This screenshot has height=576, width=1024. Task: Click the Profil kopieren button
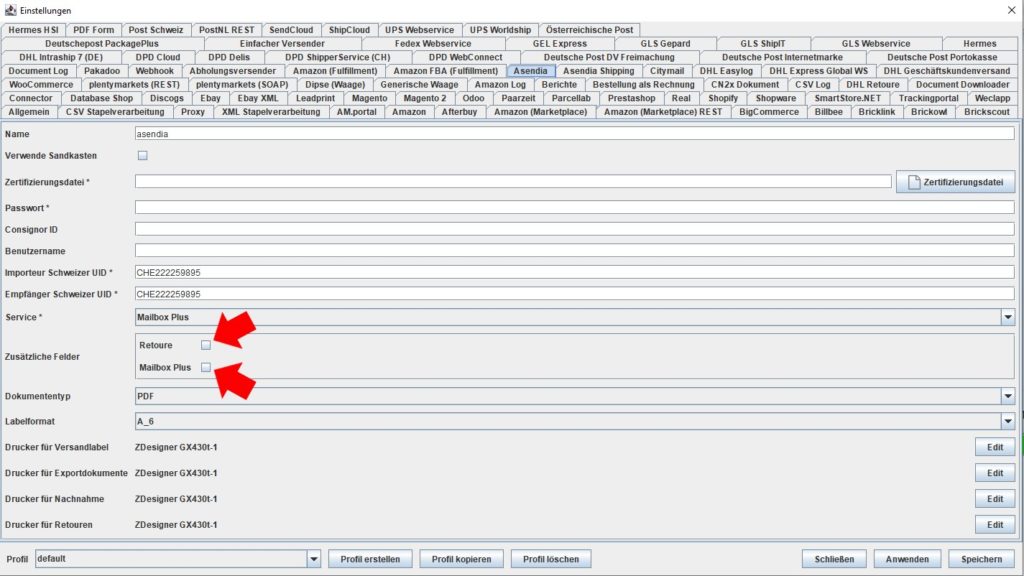[461, 559]
